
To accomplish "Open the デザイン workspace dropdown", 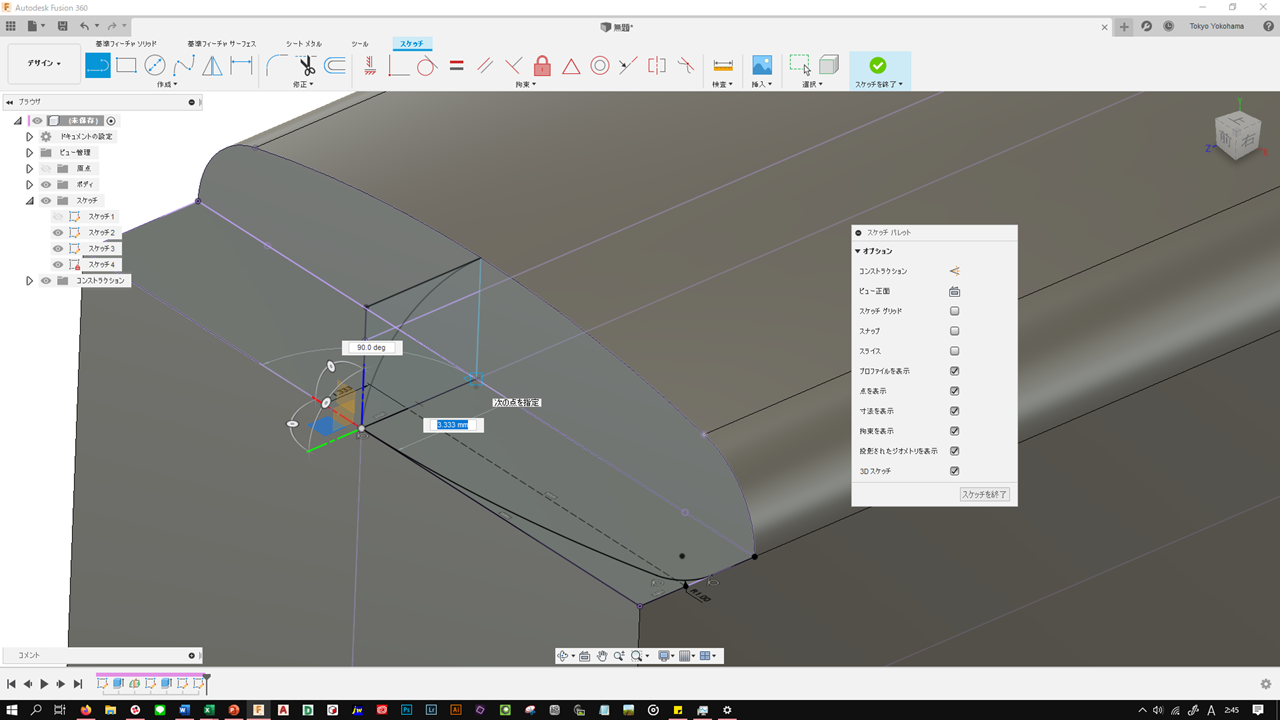I will click(45, 64).
